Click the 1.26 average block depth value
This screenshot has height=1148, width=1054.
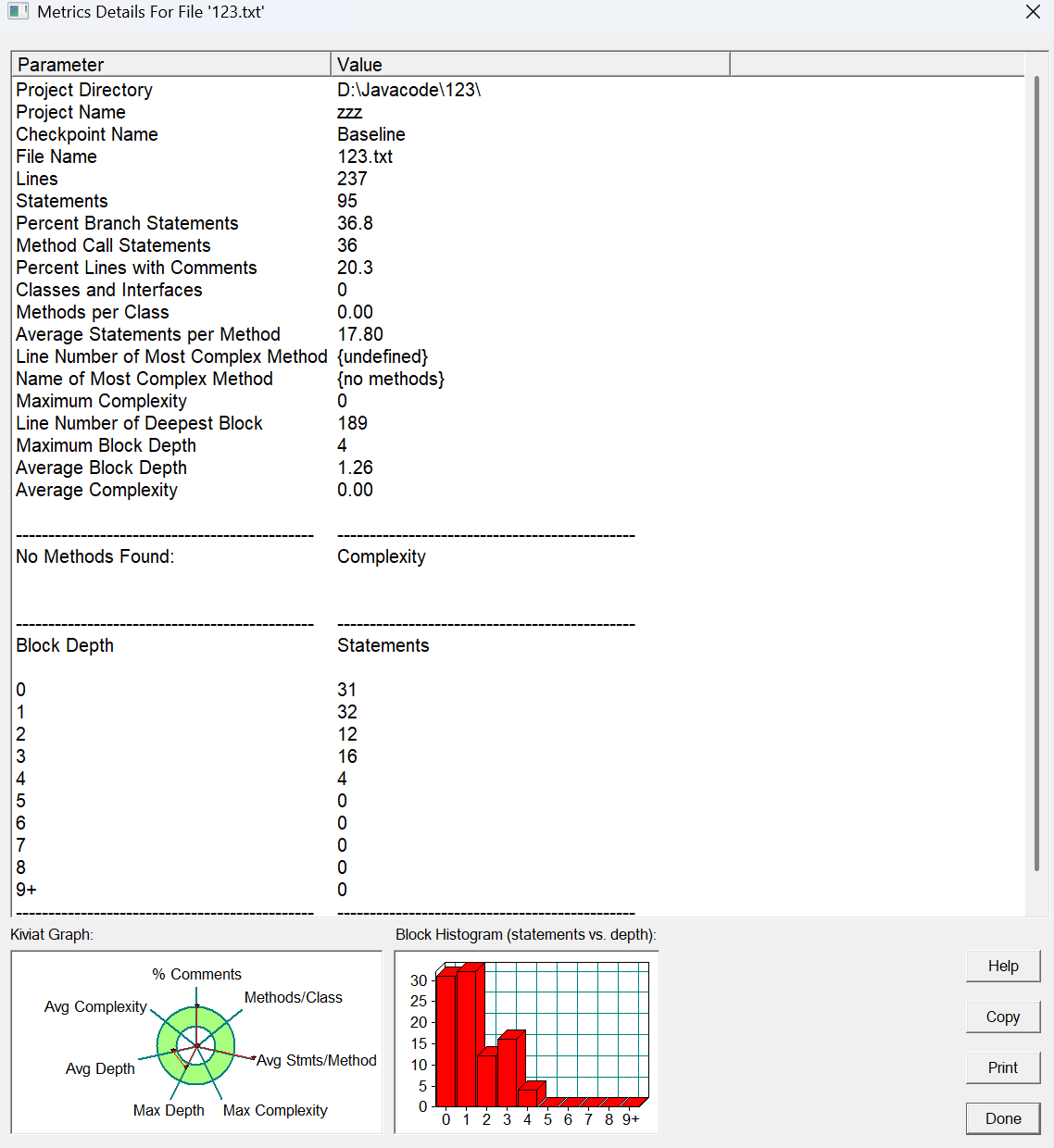tap(355, 468)
